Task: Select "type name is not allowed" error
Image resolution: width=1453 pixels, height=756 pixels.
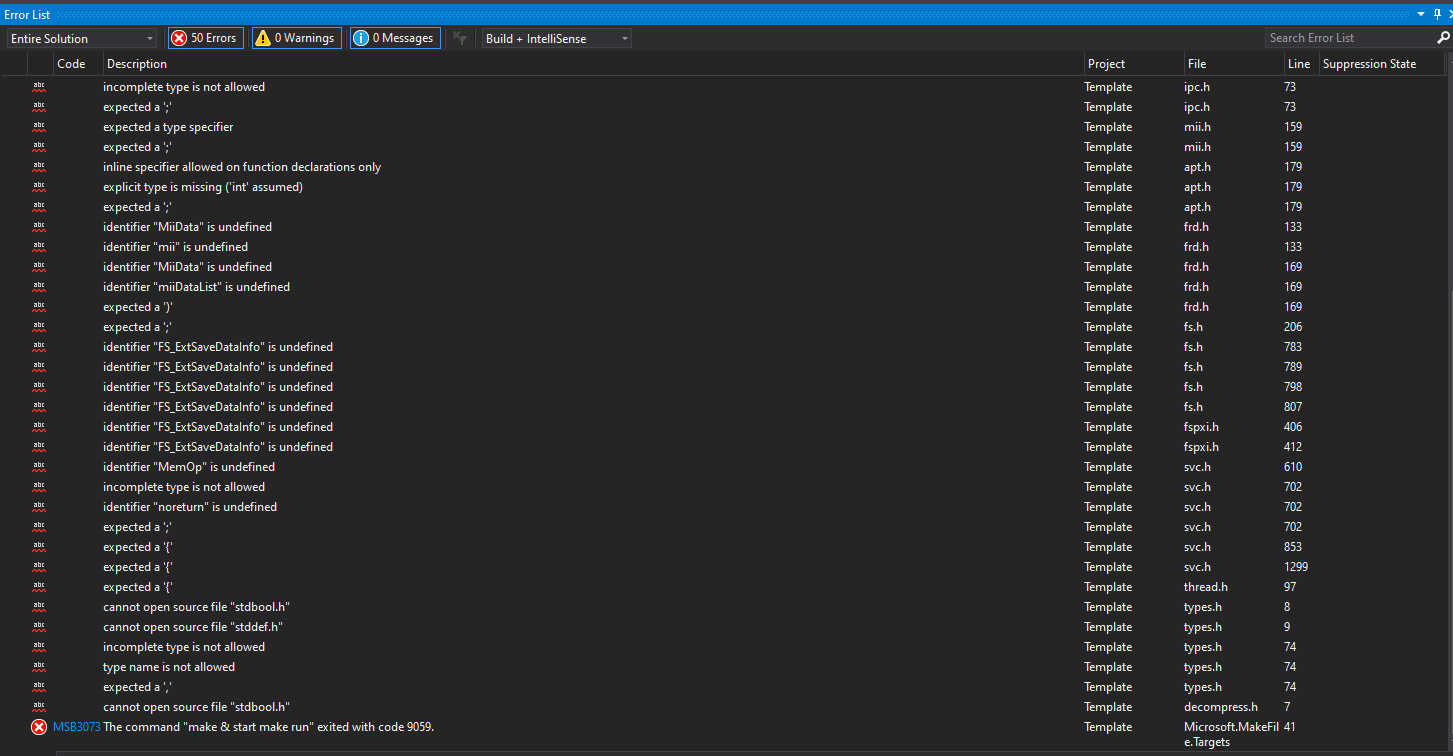Action: 169,667
